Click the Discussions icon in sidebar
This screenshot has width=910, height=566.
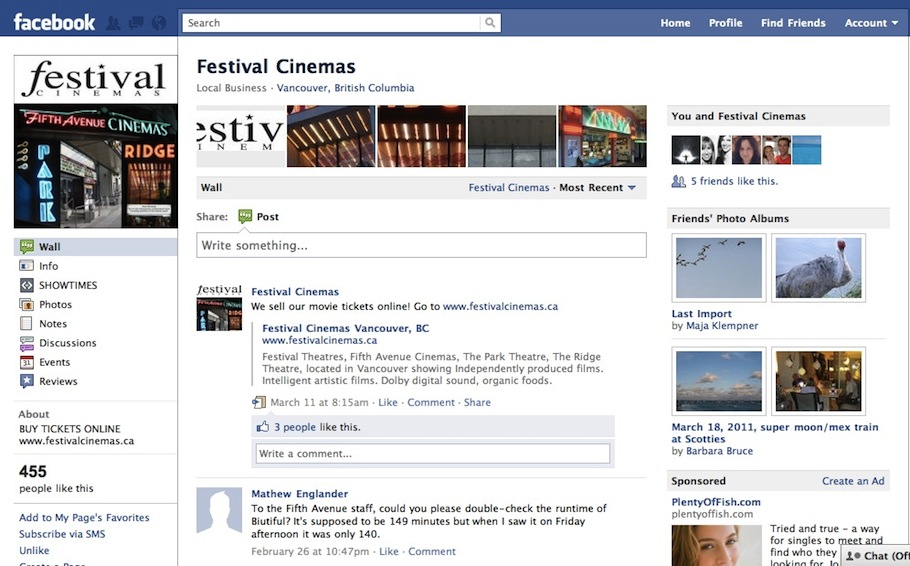(x=27, y=343)
